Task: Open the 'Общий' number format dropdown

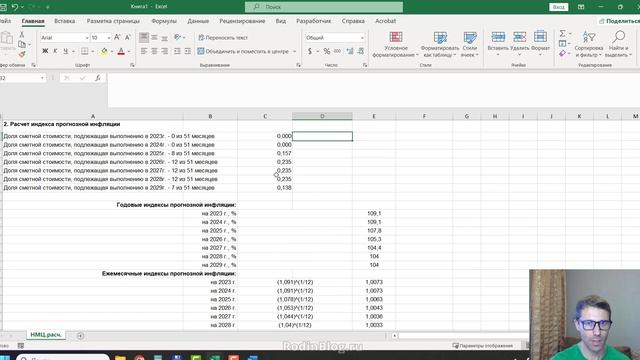Action: click(x=362, y=38)
